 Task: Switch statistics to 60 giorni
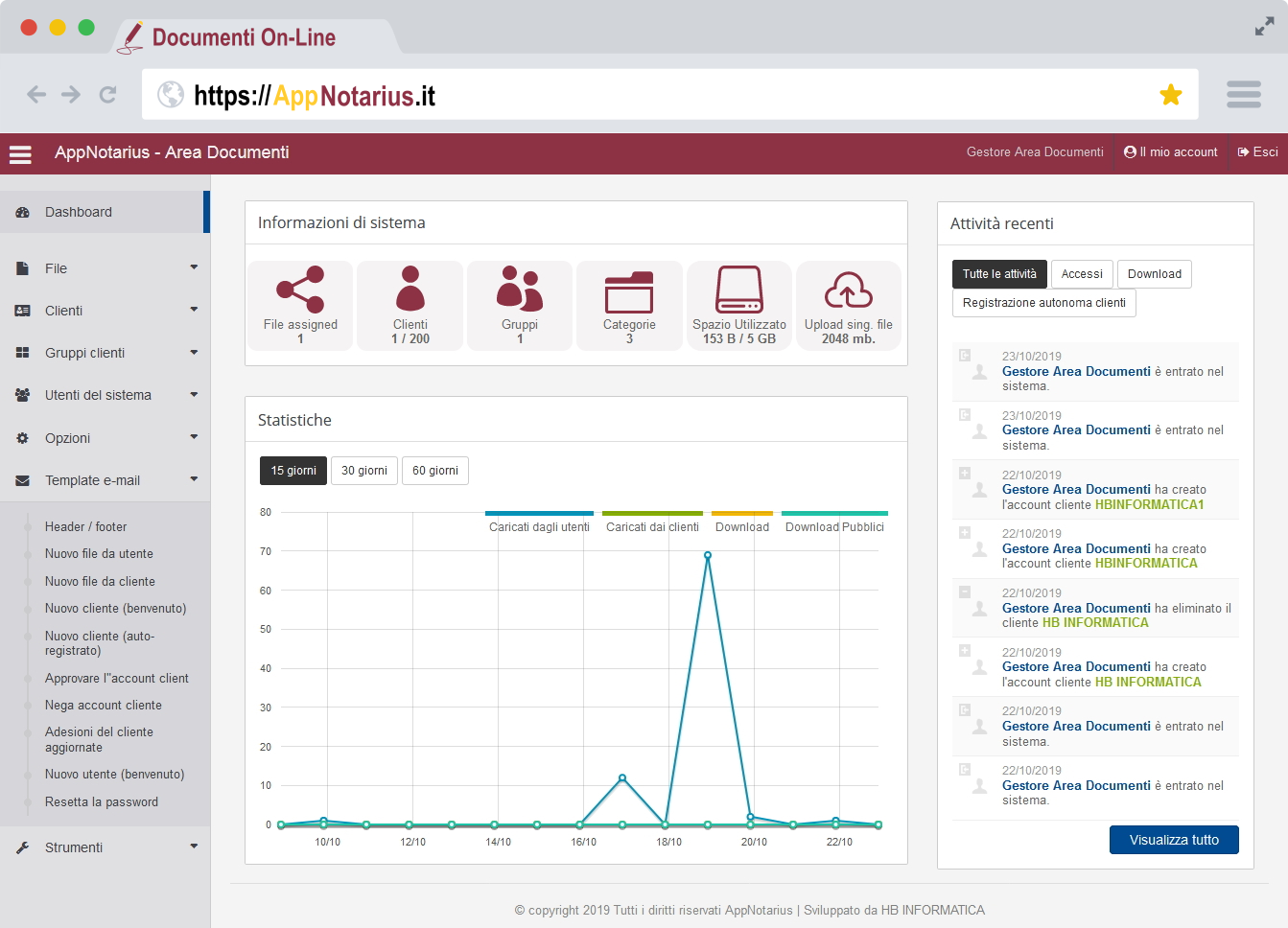[435, 471]
